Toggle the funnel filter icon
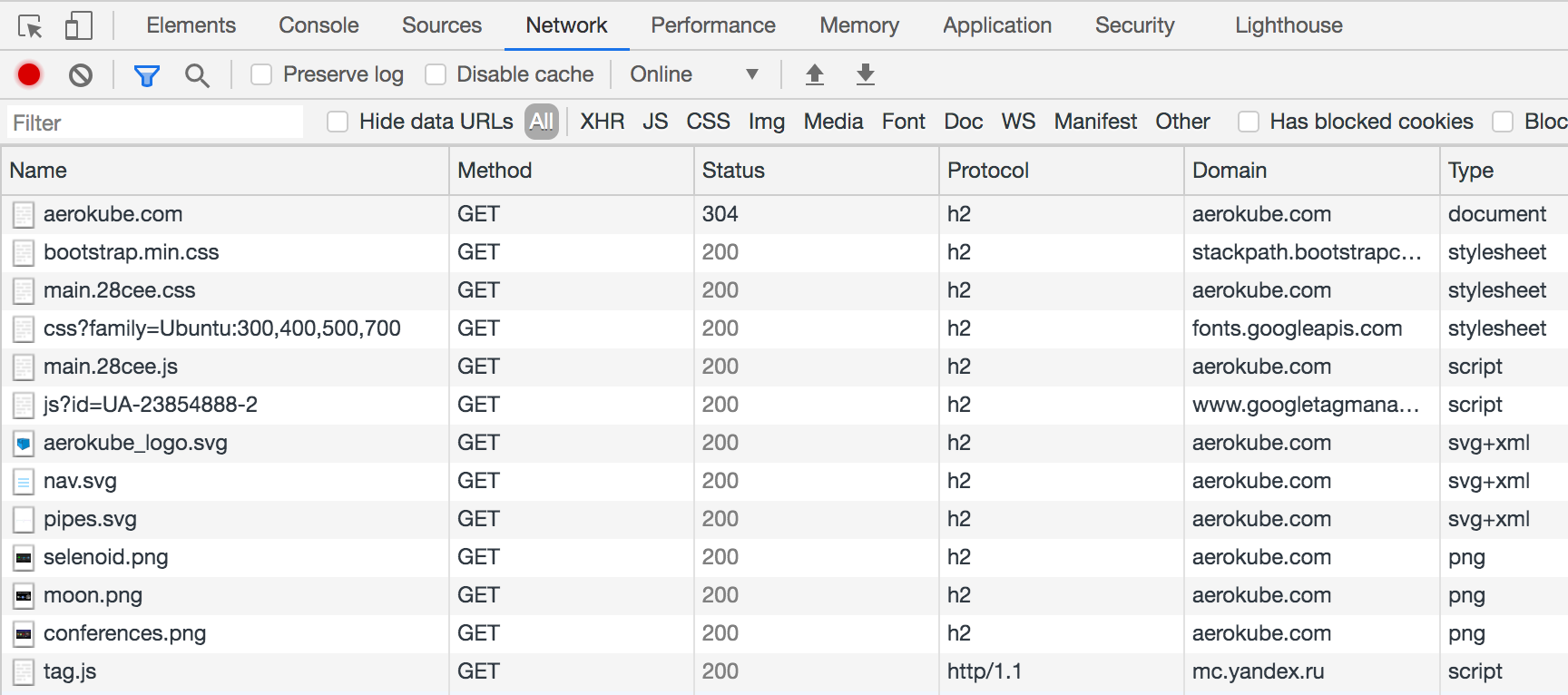The image size is (1568, 695). point(146,75)
